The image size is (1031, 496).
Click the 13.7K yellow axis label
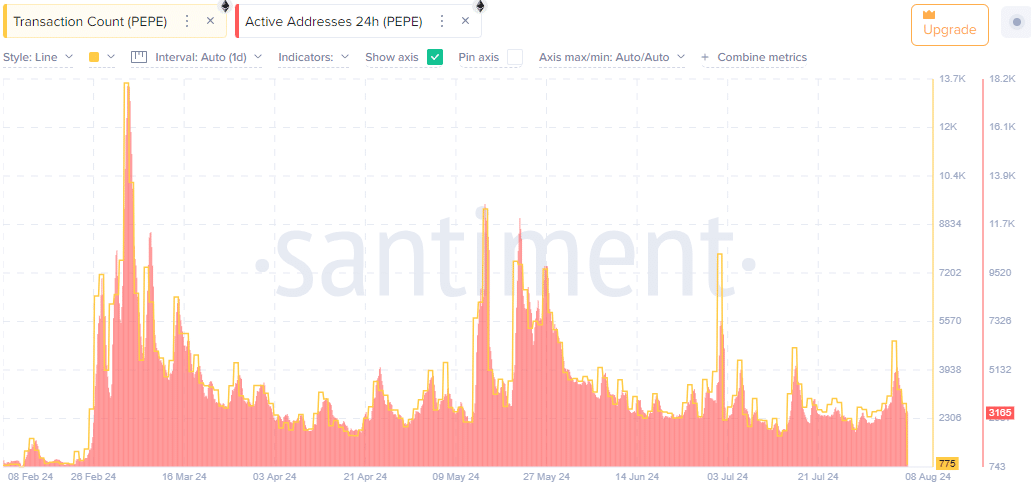[x=952, y=78]
